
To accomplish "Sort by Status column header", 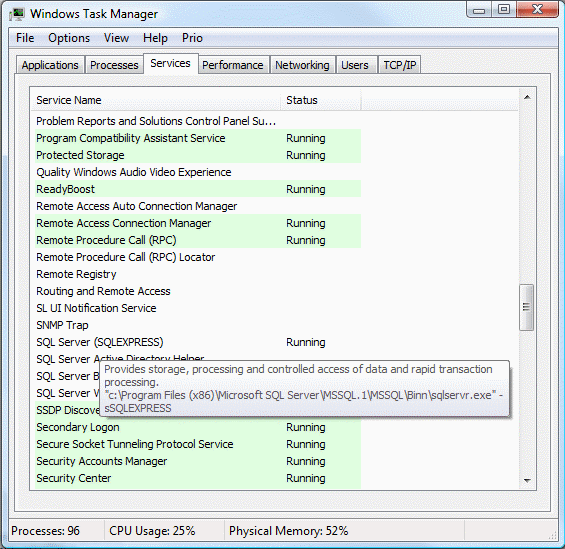I will 321,100.
